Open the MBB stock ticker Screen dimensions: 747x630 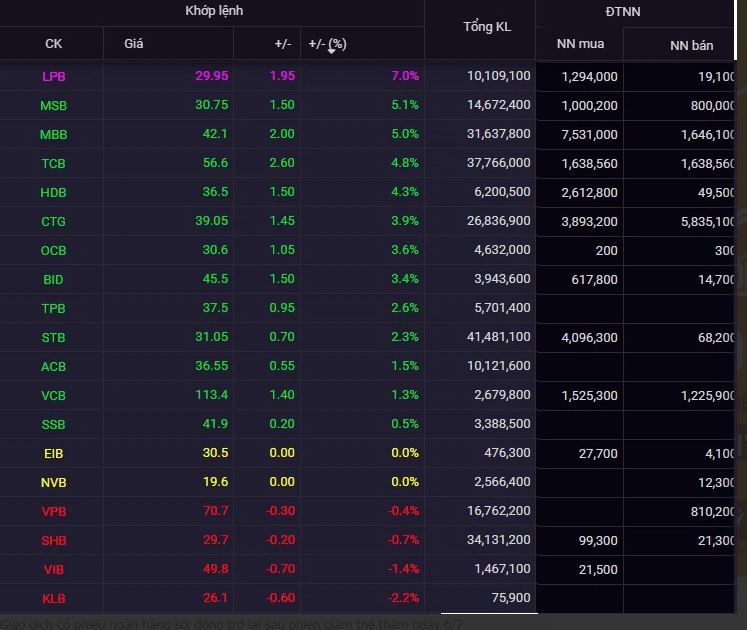click(54, 134)
